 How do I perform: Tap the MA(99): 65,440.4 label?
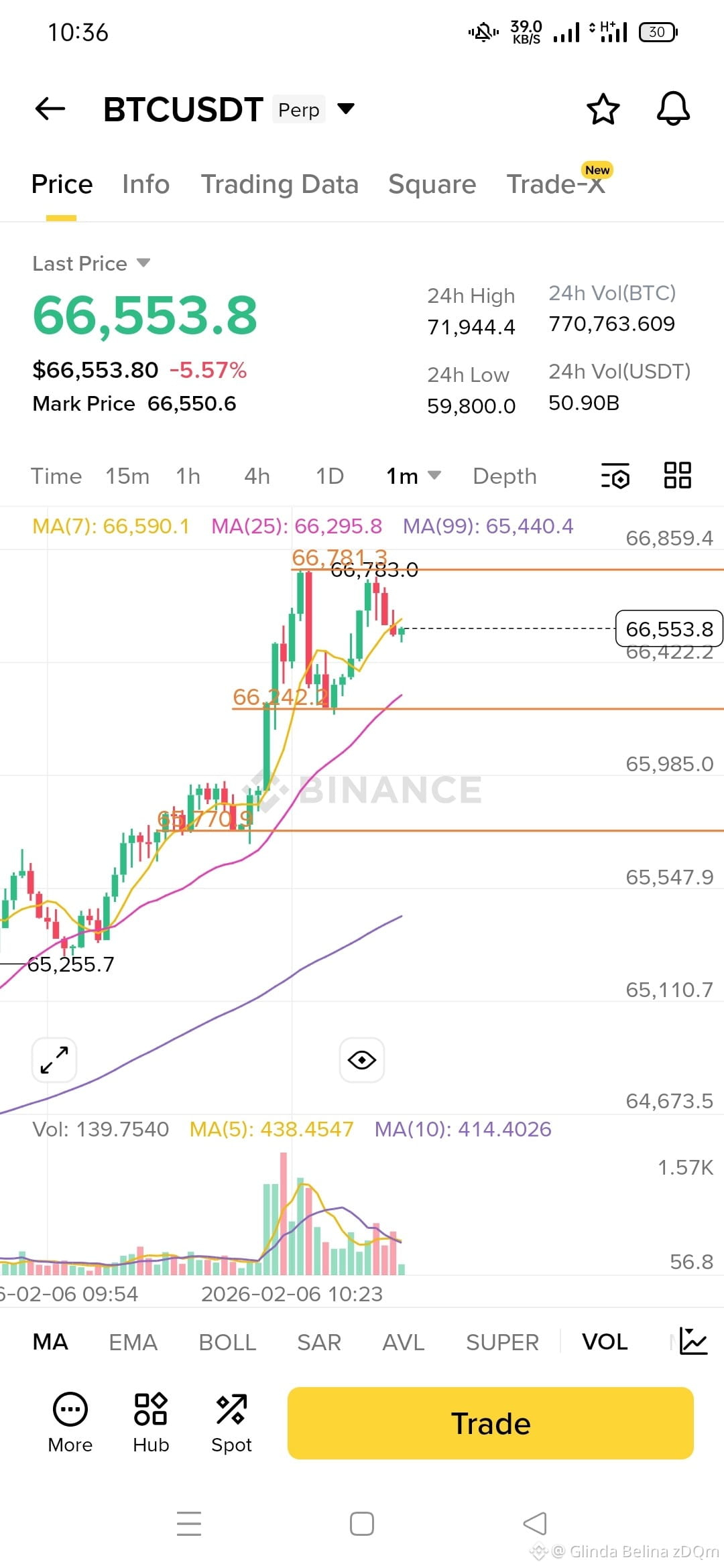coord(488,526)
